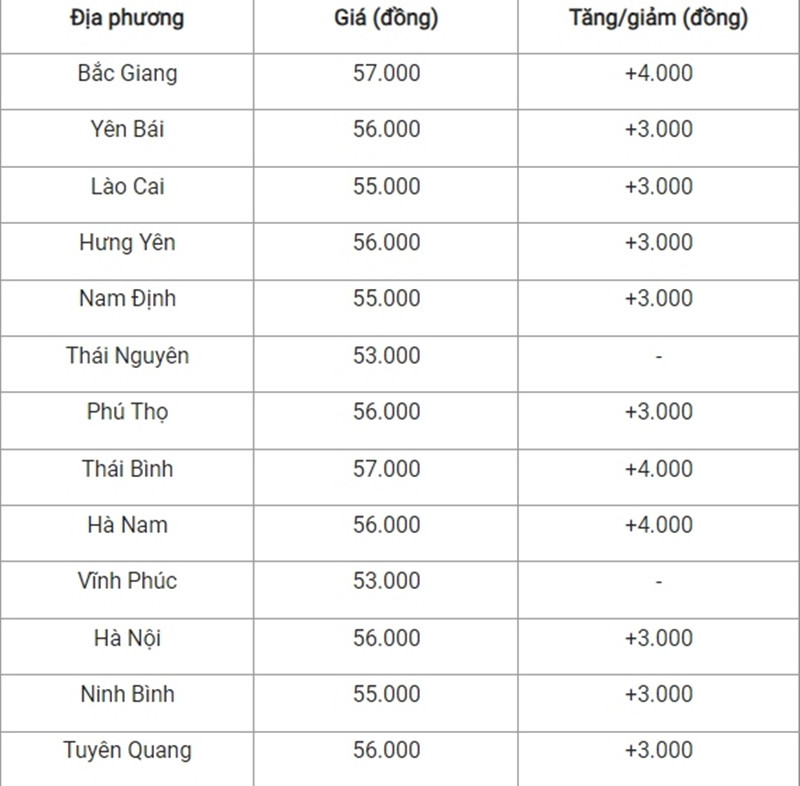Click the Địa phương column header

(x=127, y=18)
